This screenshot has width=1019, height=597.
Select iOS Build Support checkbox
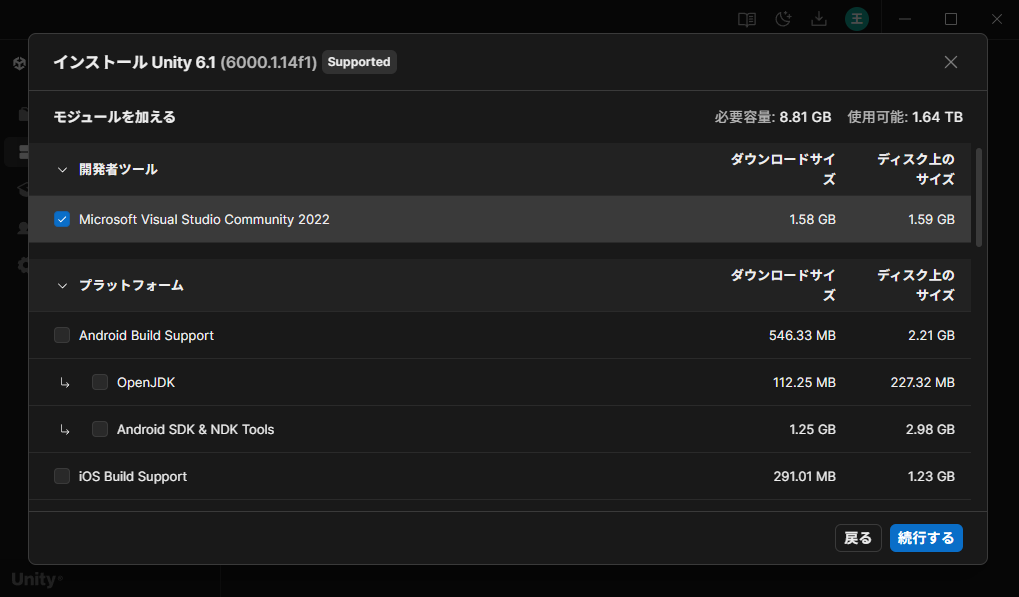(x=62, y=476)
